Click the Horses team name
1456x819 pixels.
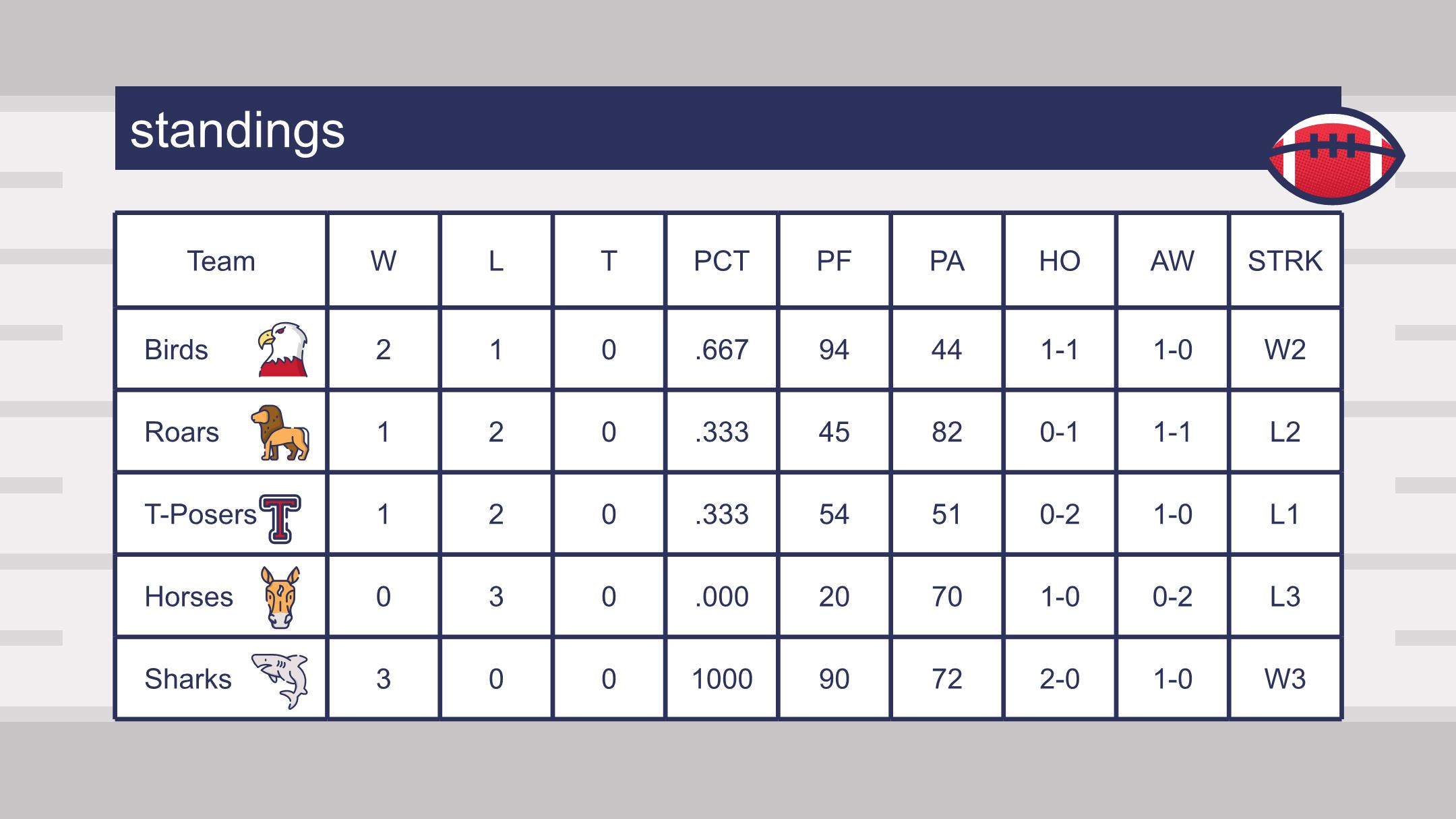(189, 597)
